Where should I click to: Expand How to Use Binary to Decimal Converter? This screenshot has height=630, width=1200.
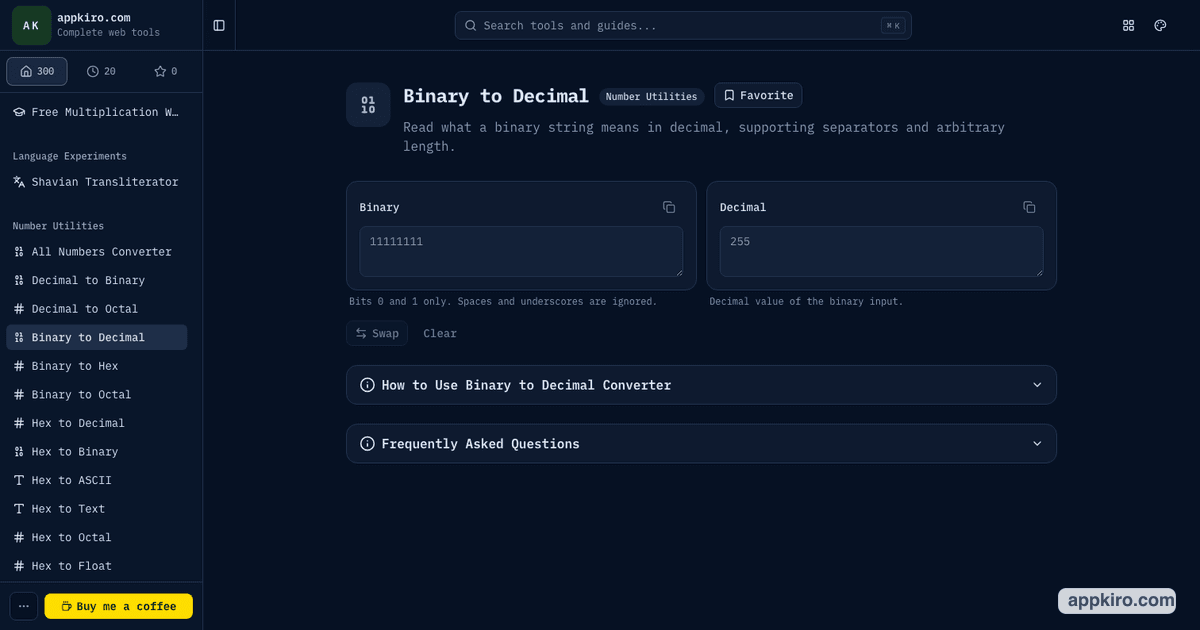[x=701, y=385]
